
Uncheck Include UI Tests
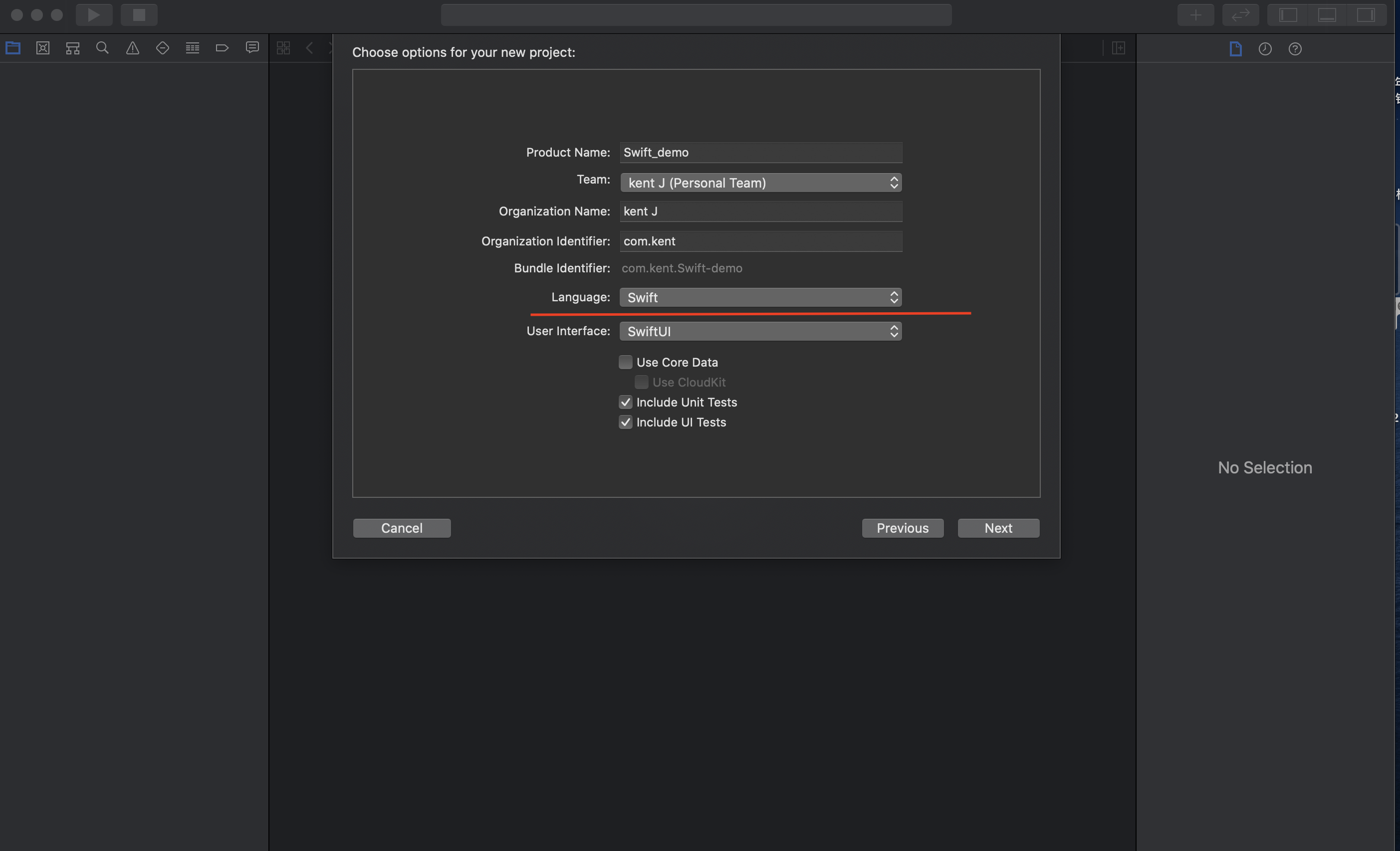pos(626,422)
